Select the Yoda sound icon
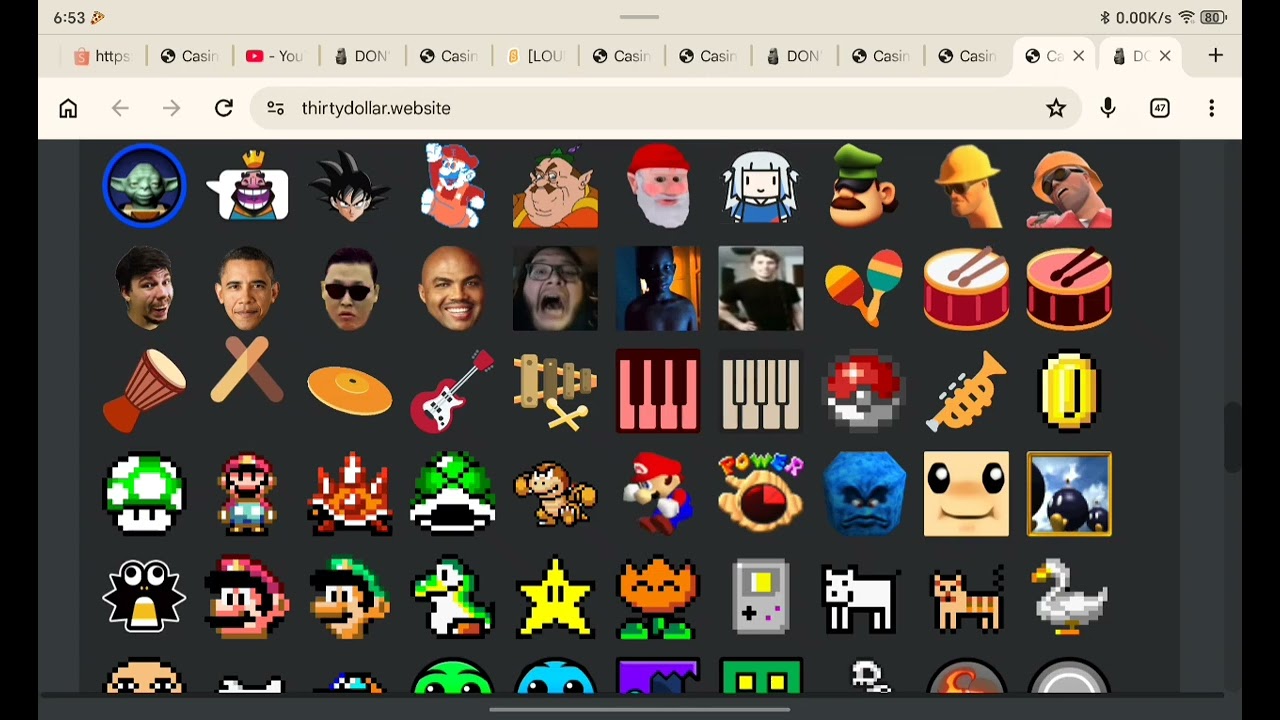 [x=144, y=186]
